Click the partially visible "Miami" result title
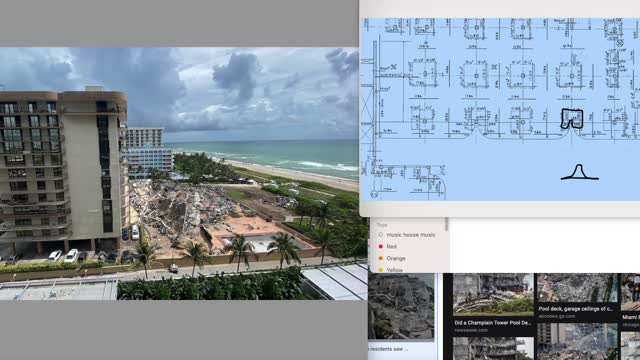This screenshot has height=360, width=640. click(x=631, y=317)
